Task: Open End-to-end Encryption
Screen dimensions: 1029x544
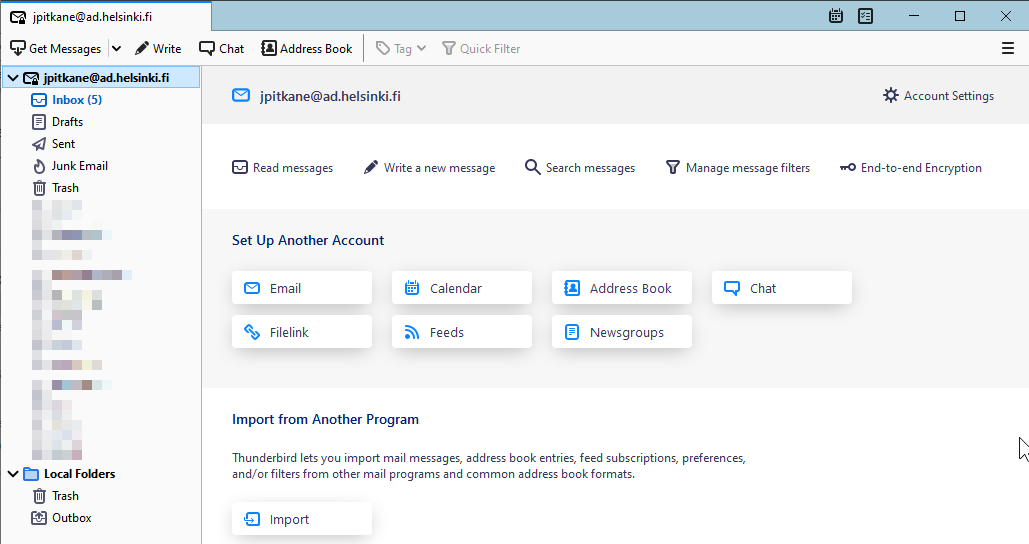Action: [911, 168]
